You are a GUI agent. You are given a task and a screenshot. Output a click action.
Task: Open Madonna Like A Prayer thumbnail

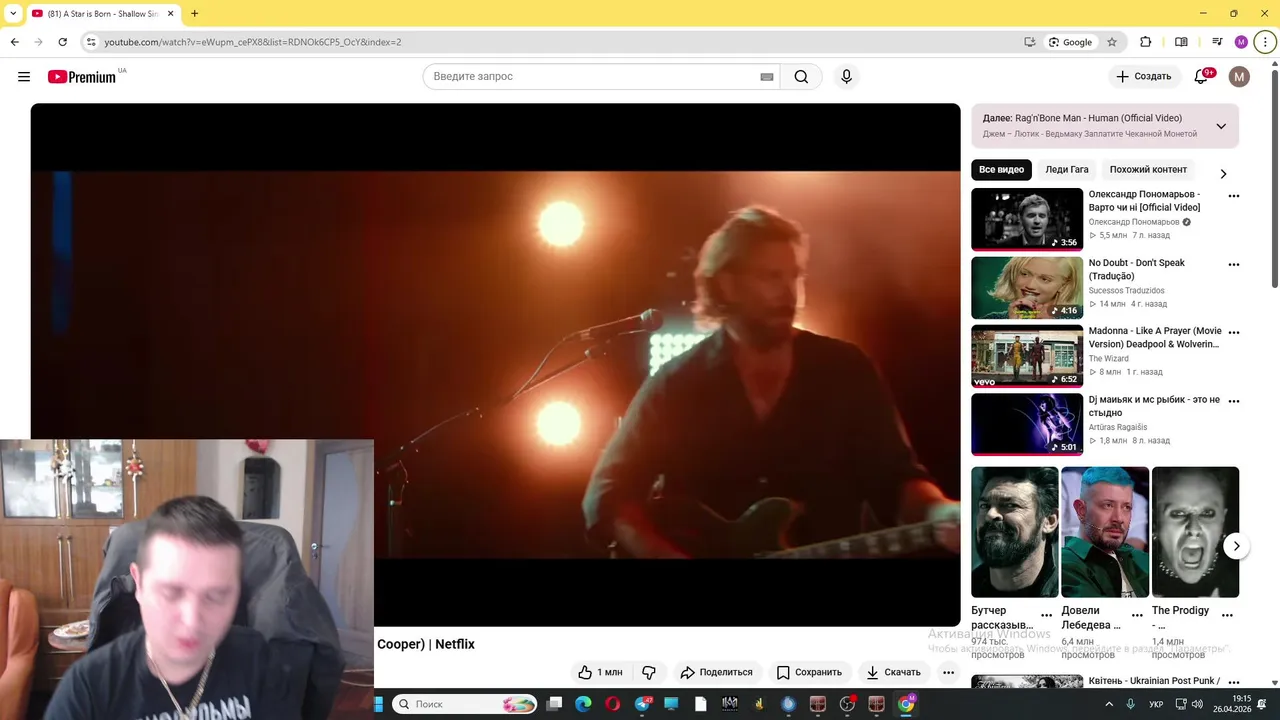pos(1027,355)
